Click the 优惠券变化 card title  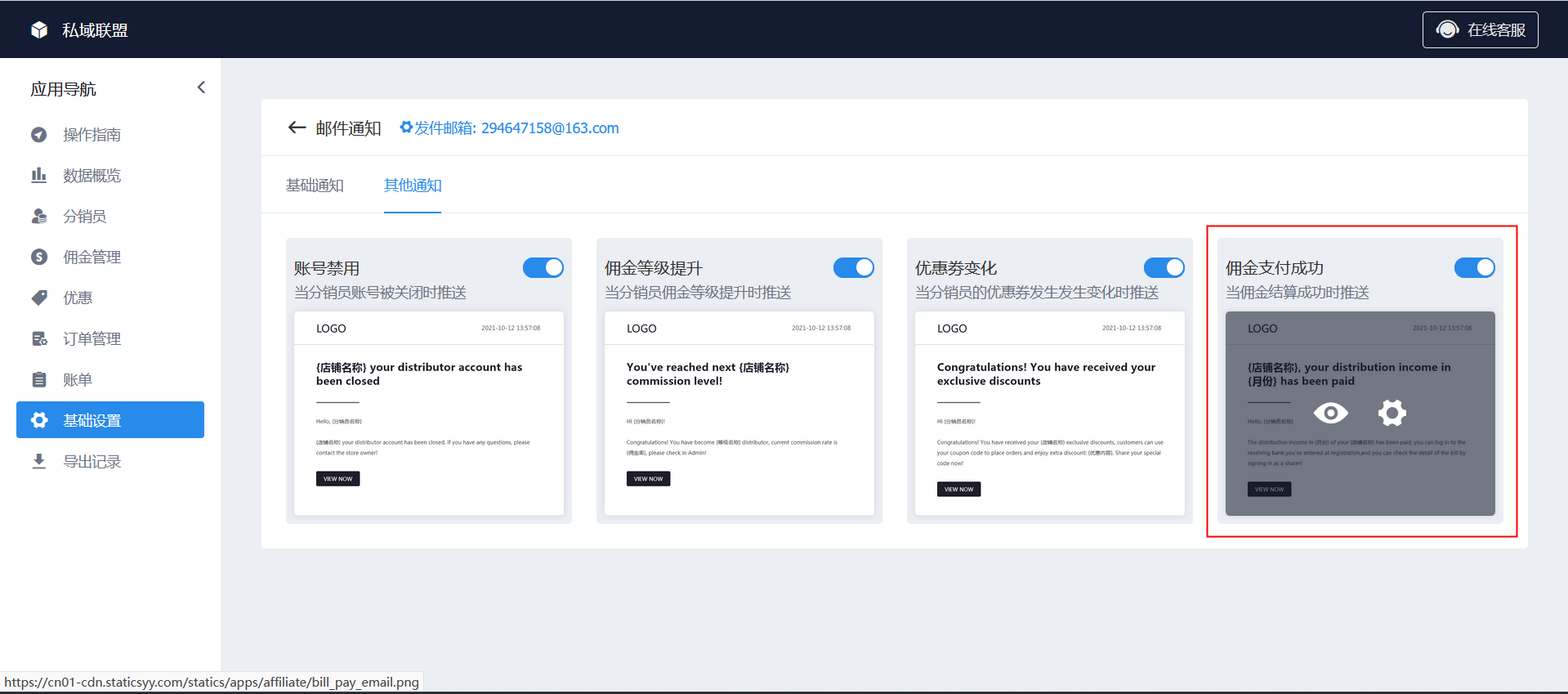click(x=956, y=268)
